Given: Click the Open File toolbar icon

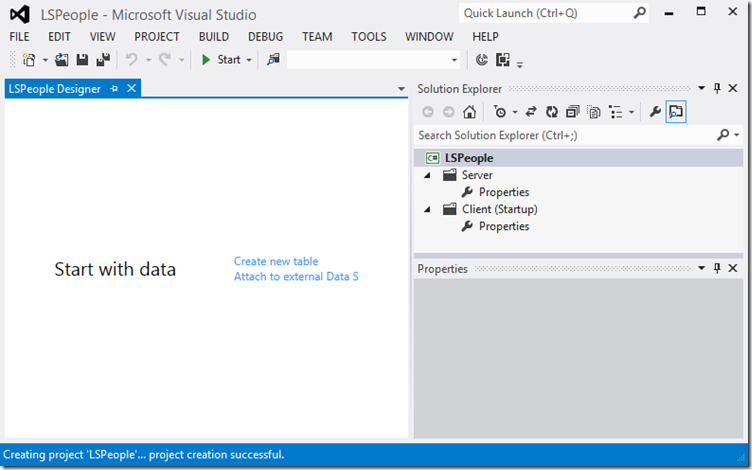Looking at the screenshot, I should click(x=61, y=60).
